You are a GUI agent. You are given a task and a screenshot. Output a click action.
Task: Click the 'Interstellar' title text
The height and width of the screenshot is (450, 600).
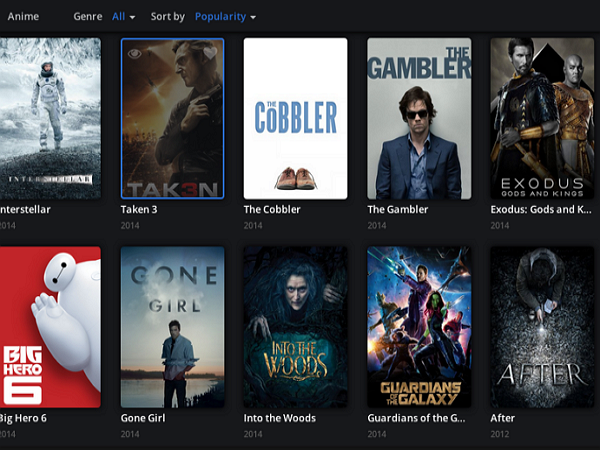(25, 209)
